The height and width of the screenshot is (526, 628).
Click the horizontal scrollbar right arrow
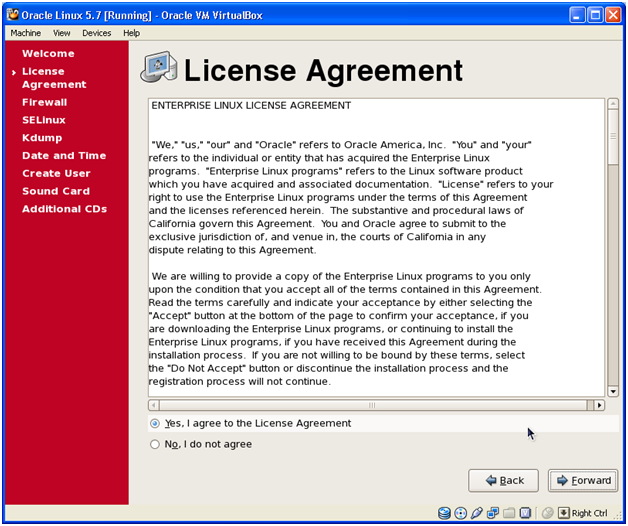pyautogui.click(x=600, y=405)
